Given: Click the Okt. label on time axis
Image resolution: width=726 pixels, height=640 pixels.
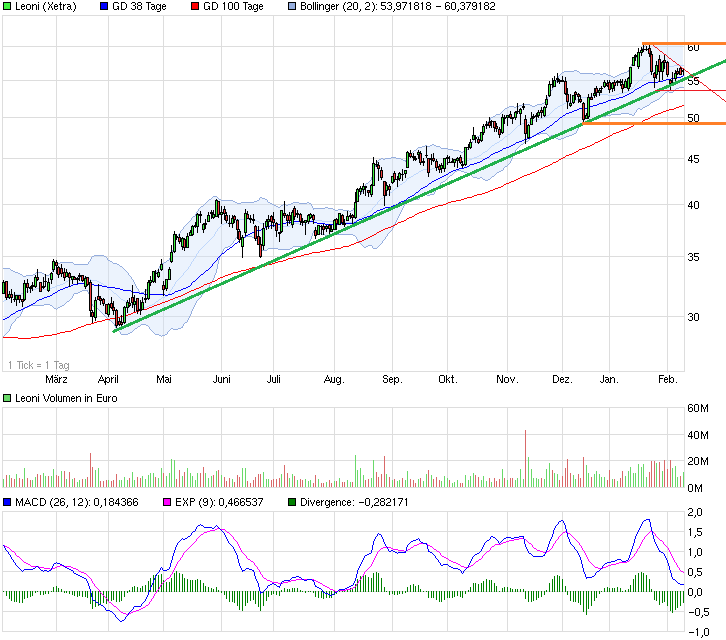Looking at the screenshot, I should click(x=447, y=380).
